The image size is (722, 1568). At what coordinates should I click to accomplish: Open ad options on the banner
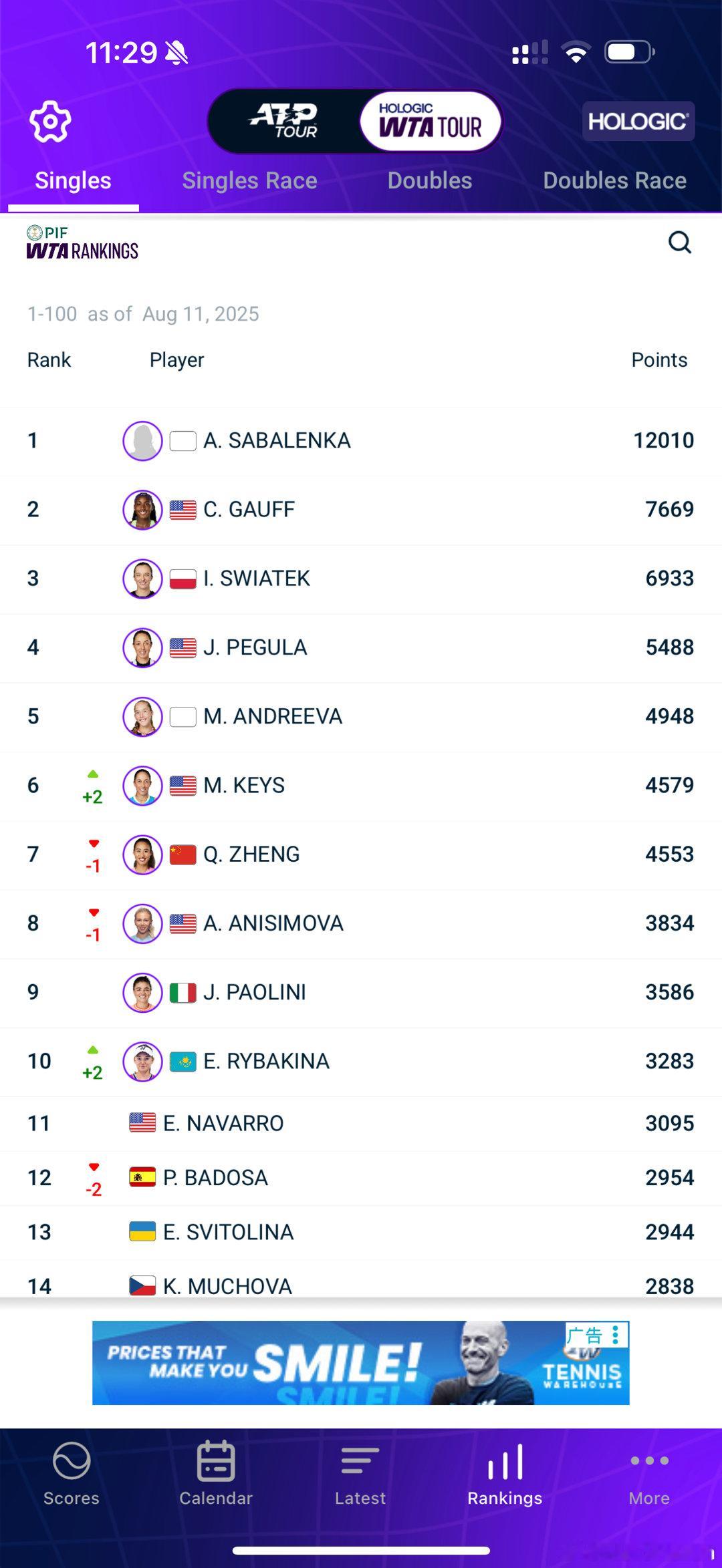coord(616,1334)
